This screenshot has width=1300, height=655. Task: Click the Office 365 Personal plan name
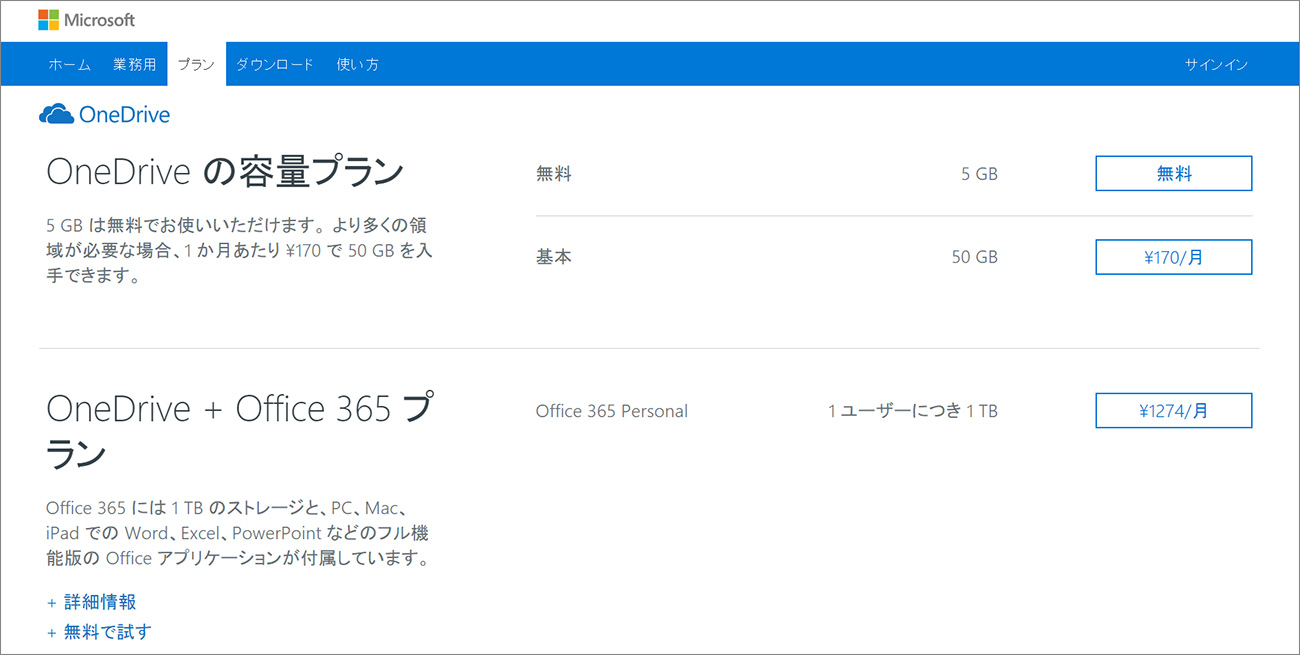tap(612, 411)
